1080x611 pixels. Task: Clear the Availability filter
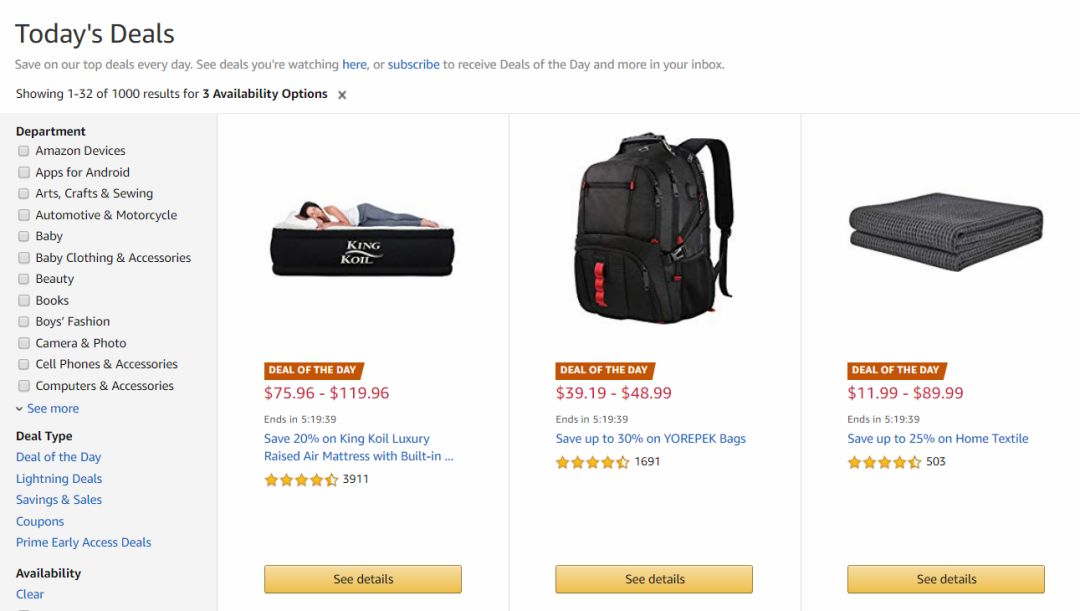30,594
